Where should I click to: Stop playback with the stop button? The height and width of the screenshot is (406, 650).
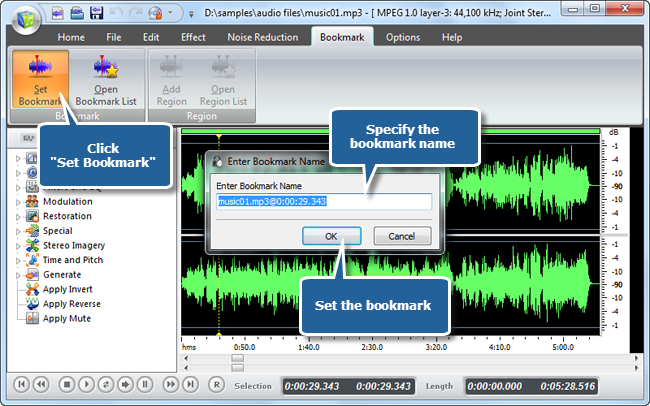tap(66, 384)
